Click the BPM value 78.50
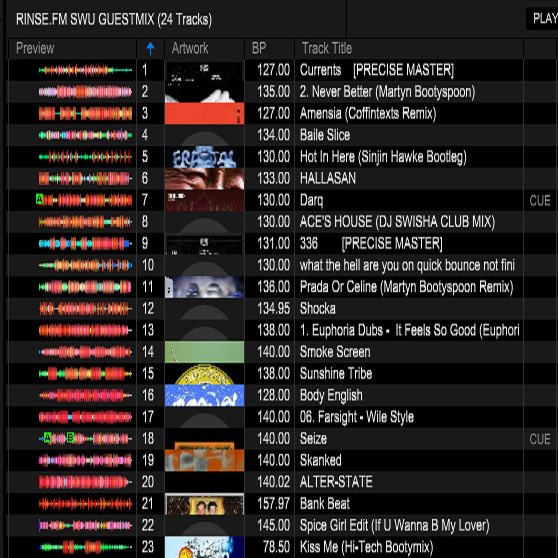Screen dimensions: 558x558 point(276,547)
